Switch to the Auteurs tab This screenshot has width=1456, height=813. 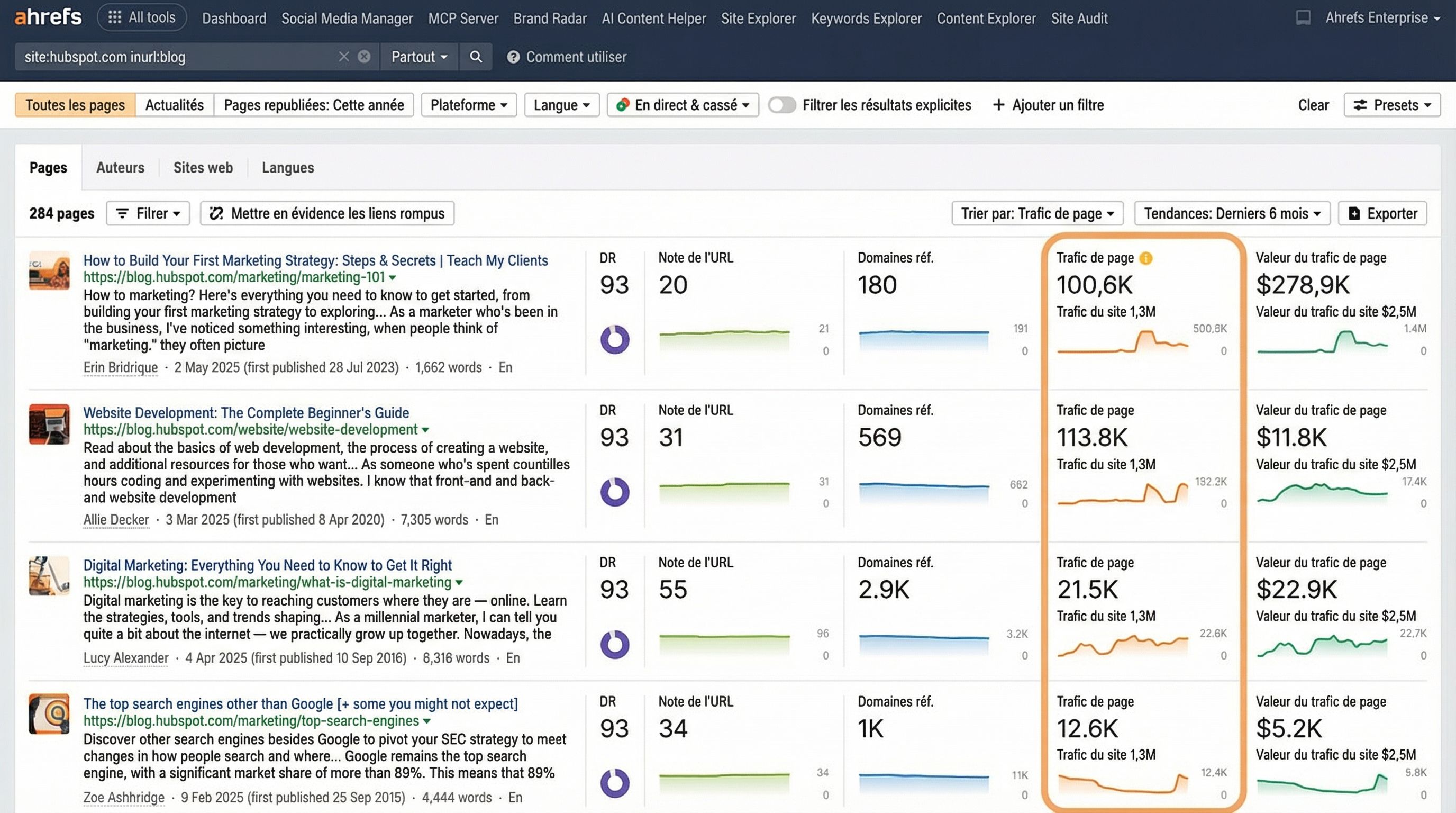point(120,167)
